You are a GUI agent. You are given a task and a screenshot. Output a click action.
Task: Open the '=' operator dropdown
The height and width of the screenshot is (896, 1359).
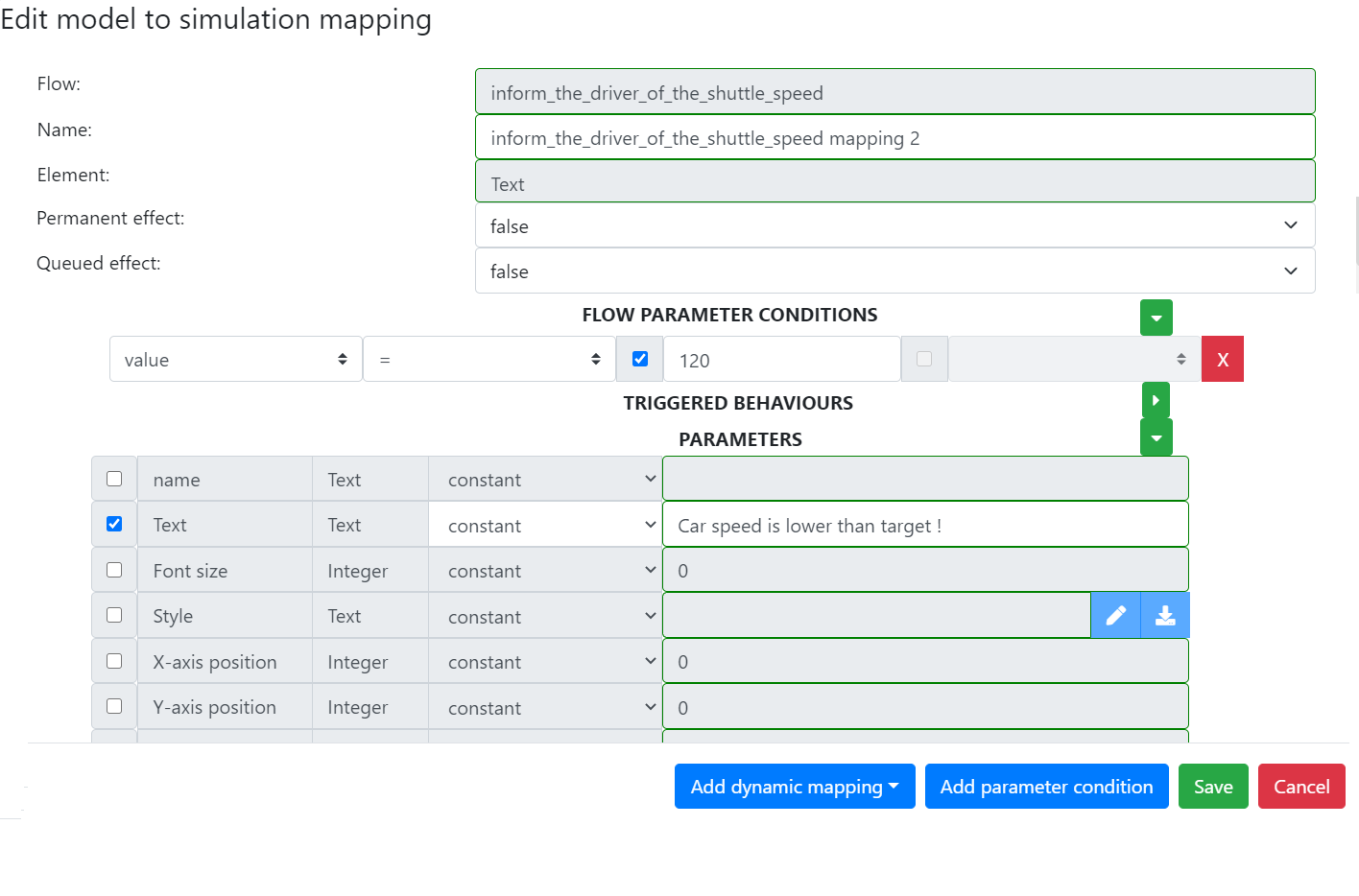(489, 359)
